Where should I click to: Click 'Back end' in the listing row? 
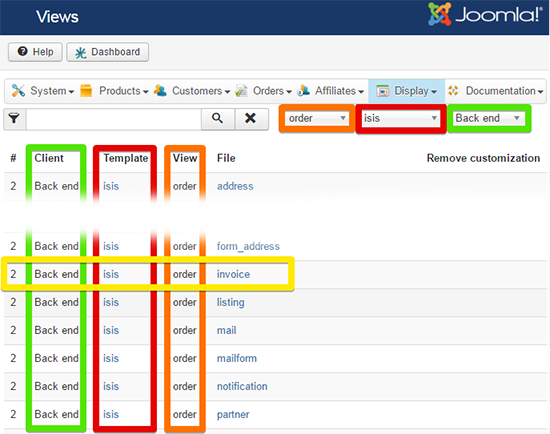(56, 302)
